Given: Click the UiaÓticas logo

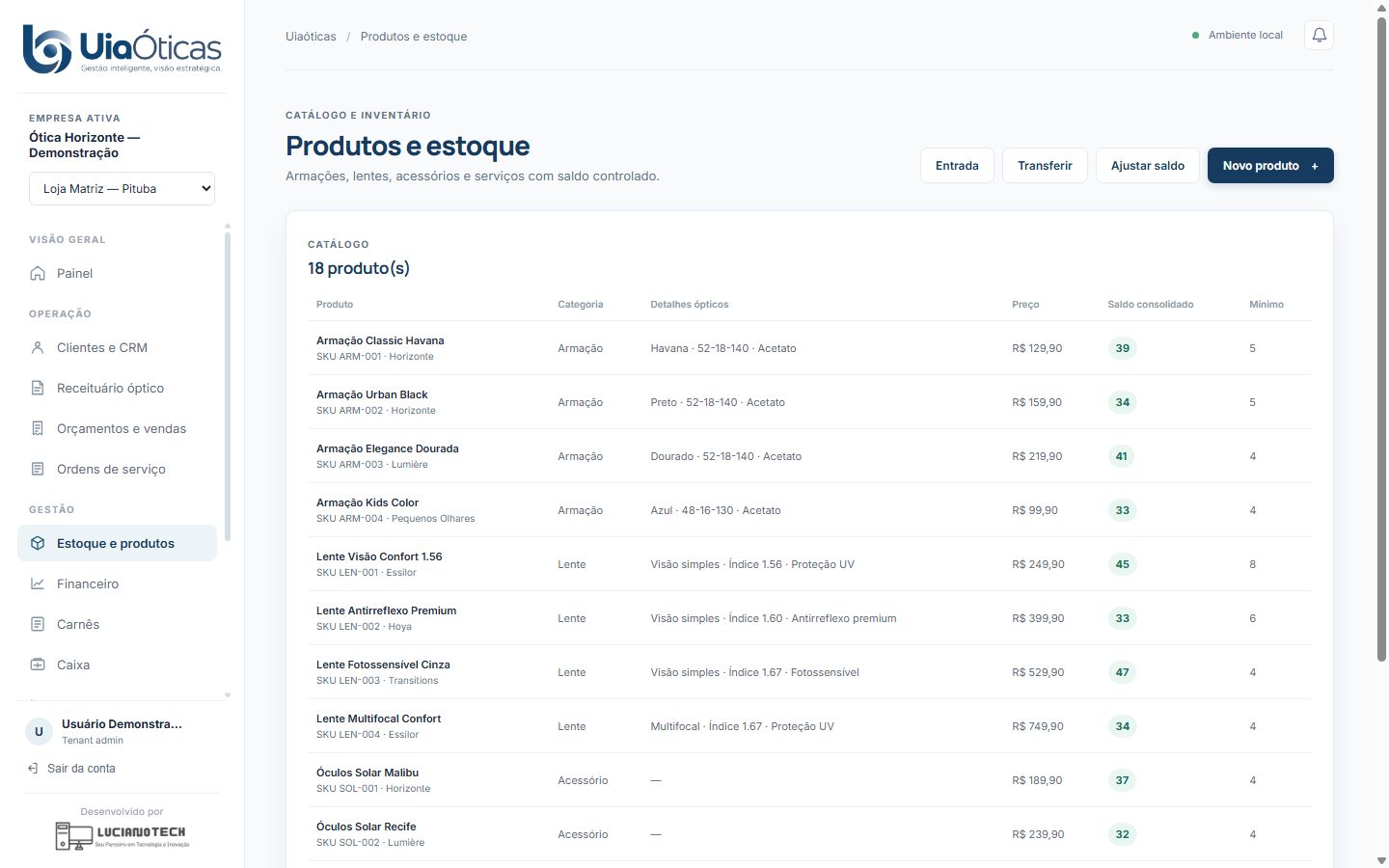Looking at the screenshot, I should coord(123,49).
